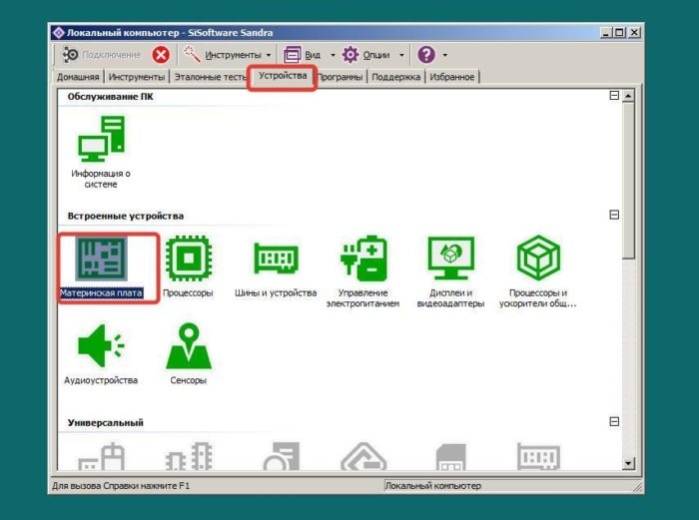Open Управление электропитанием module

[363, 272]
